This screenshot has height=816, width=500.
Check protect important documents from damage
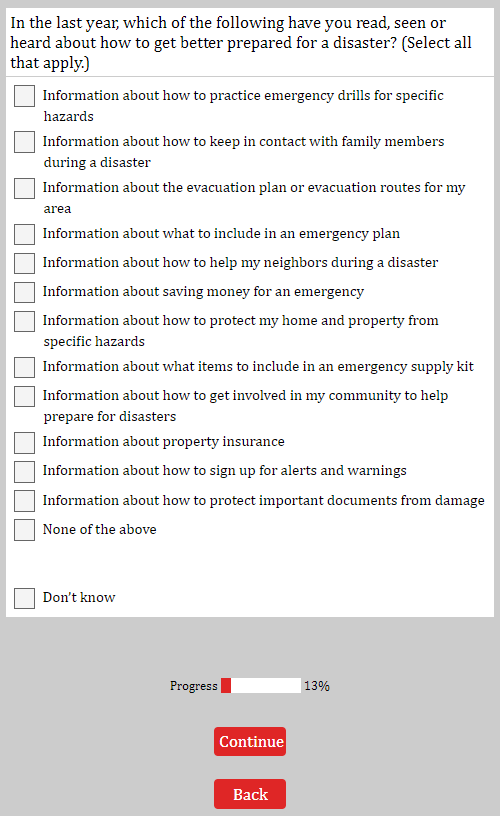24,501
